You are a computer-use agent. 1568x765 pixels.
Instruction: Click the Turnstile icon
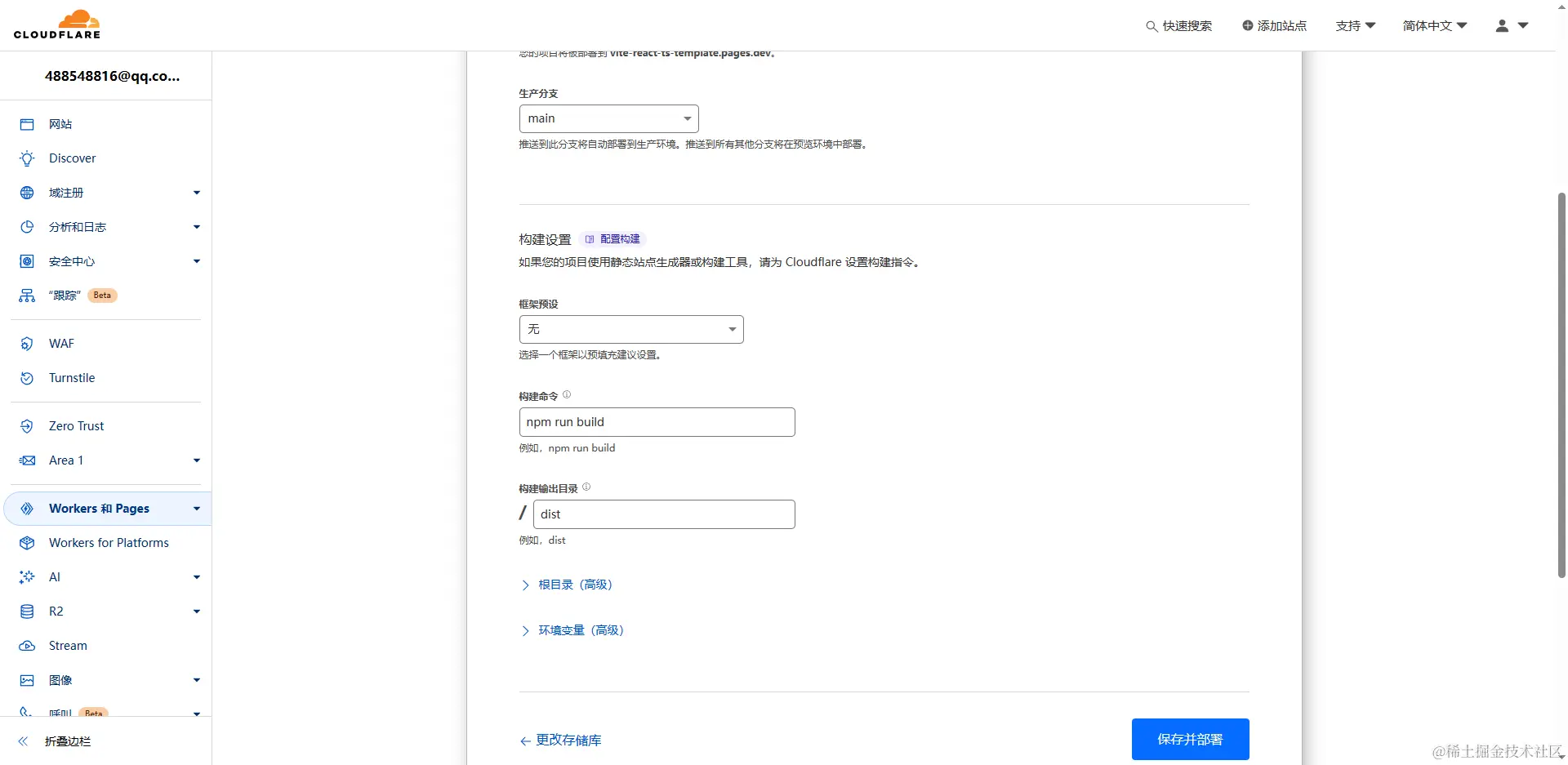tap(27, 378)
